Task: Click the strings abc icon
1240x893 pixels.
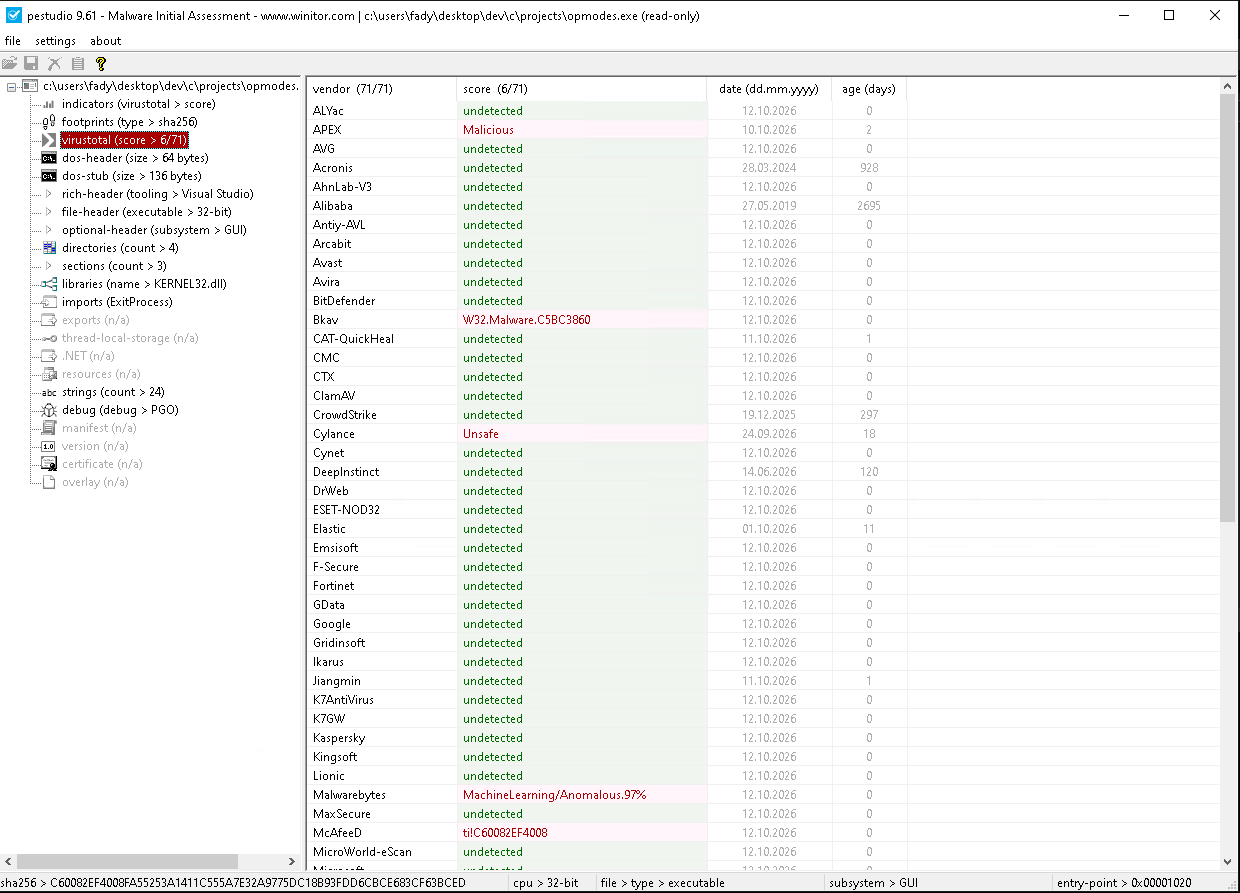Action: click(49, 392)
